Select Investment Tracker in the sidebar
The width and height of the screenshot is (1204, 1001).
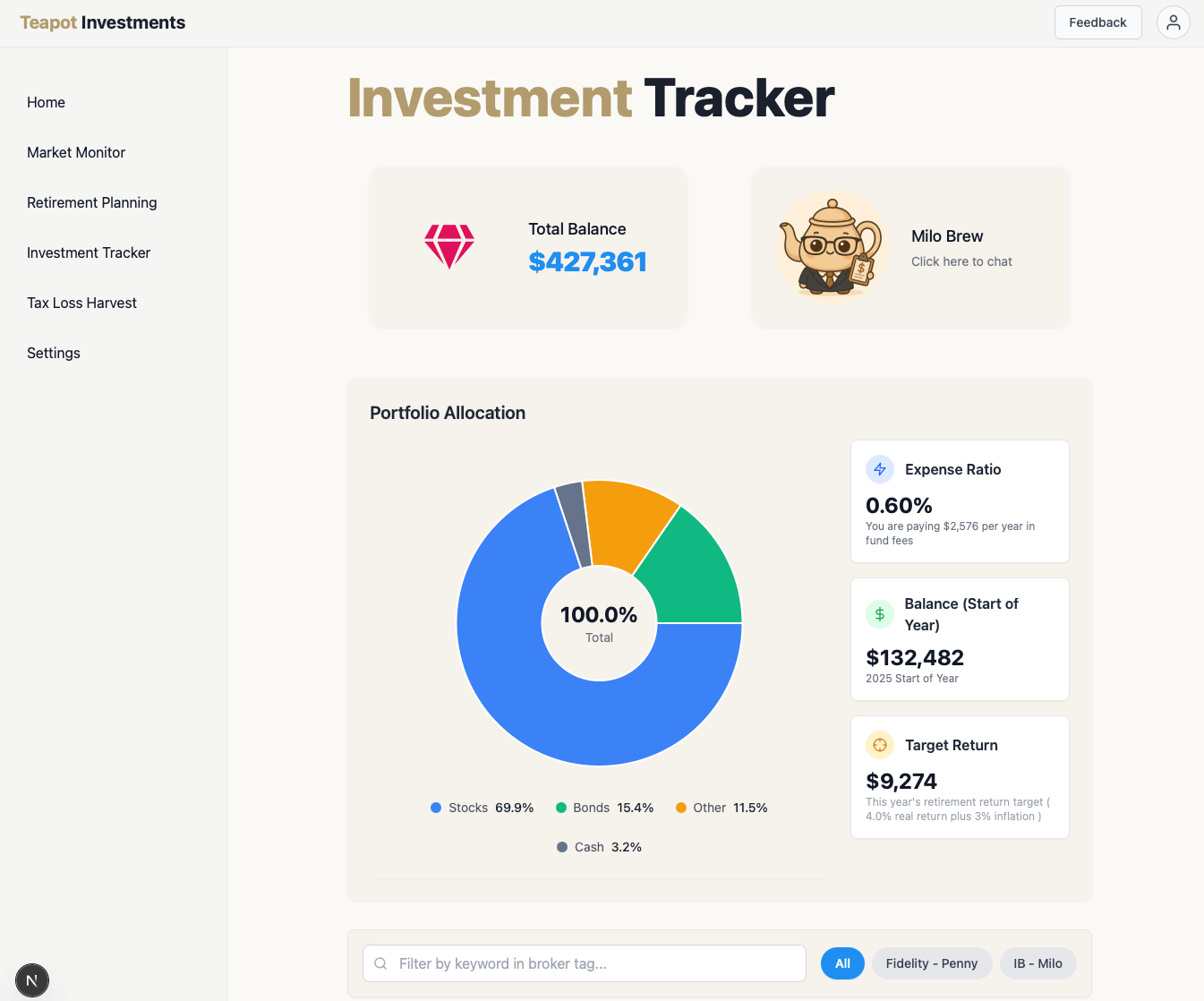tap(89, 252)
